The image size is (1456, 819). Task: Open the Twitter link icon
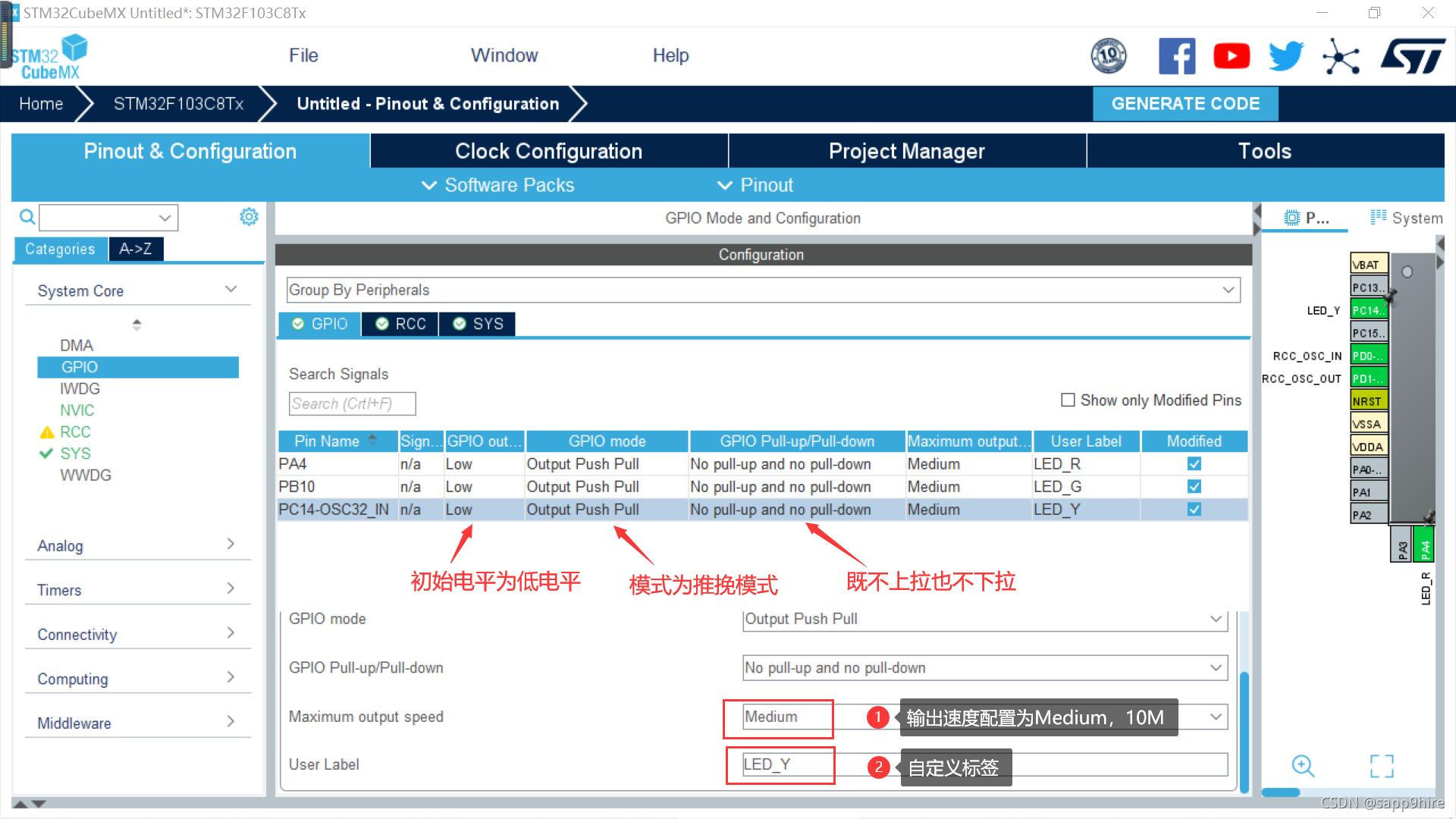1286,56
